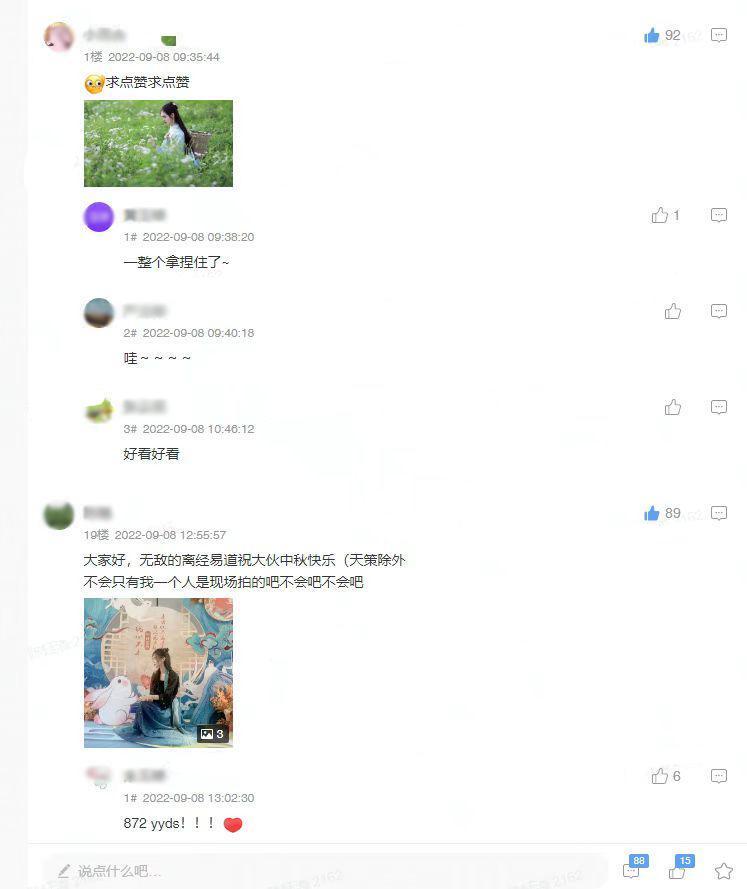Open replies for the 19楼 post
Screen dimensions: 747x889
point(719,513)
